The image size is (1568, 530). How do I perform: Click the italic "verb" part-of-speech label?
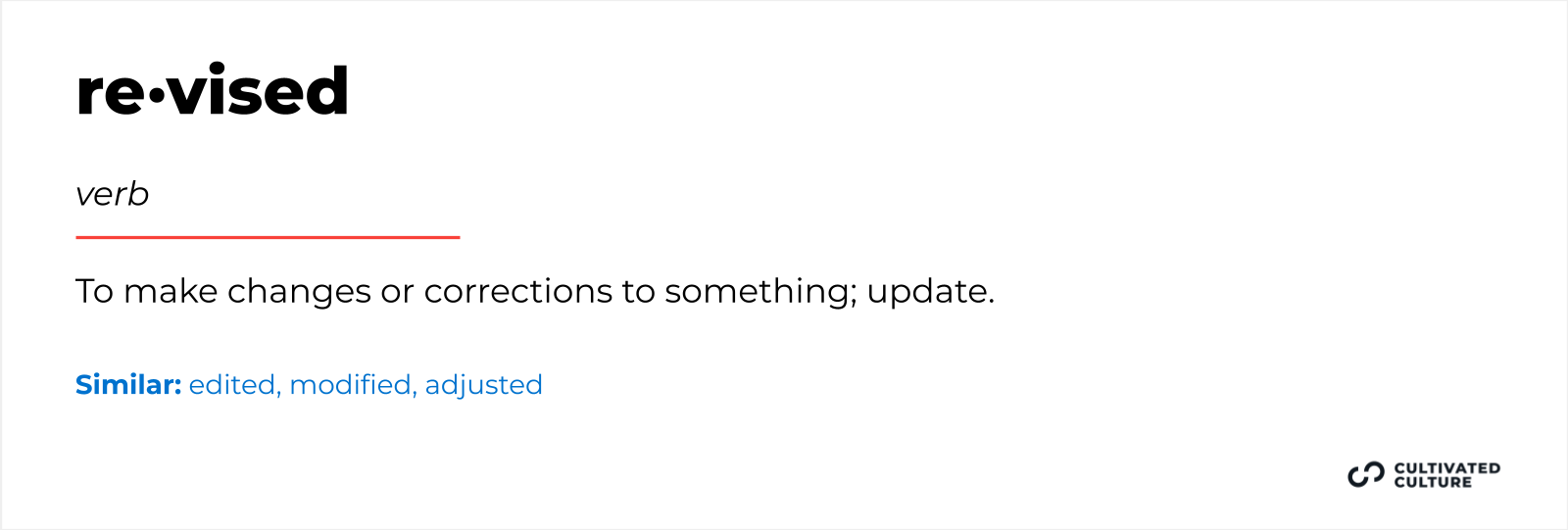[112, 194]
